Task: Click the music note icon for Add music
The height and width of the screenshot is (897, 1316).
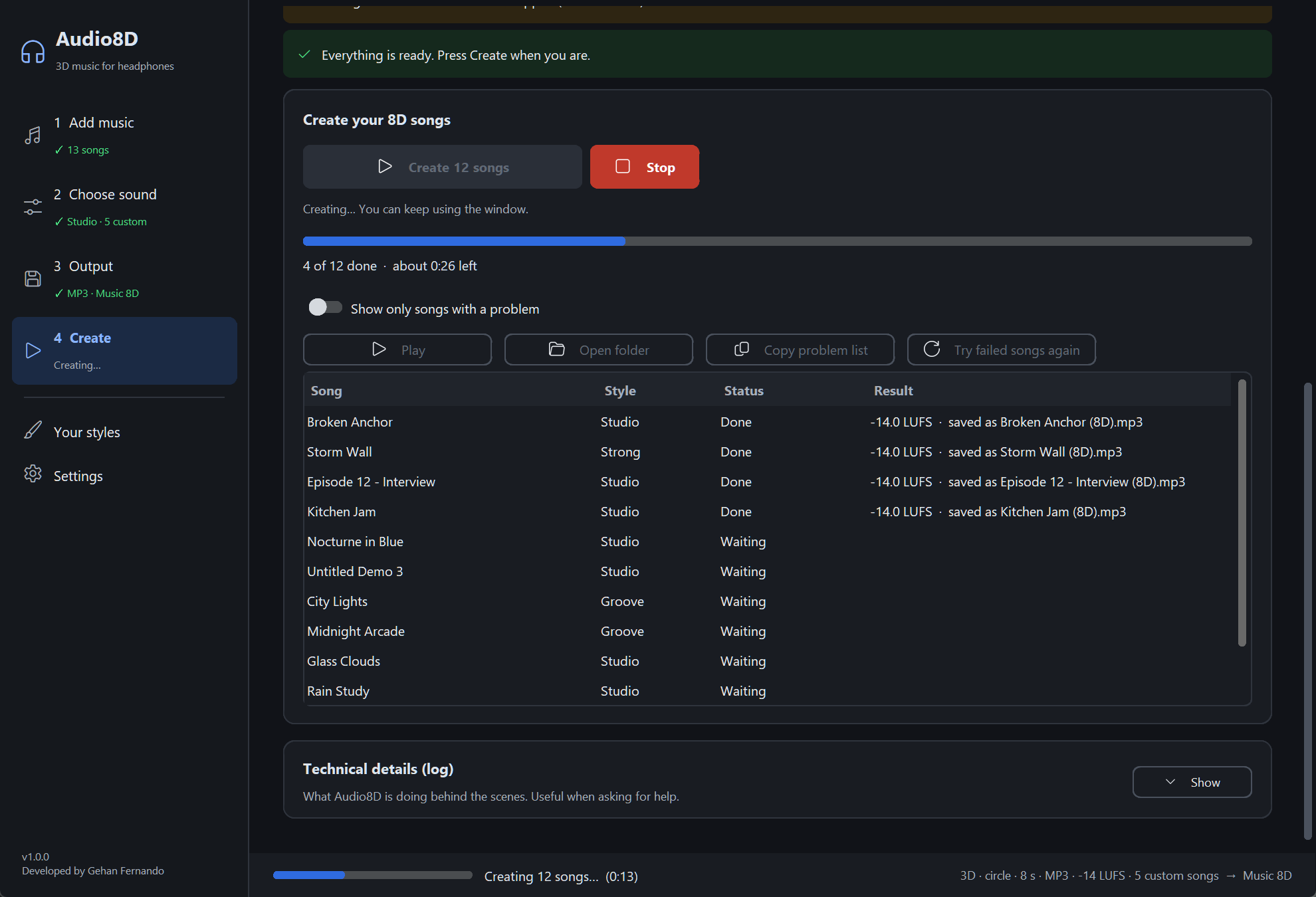Action: [x=33, y=135]
